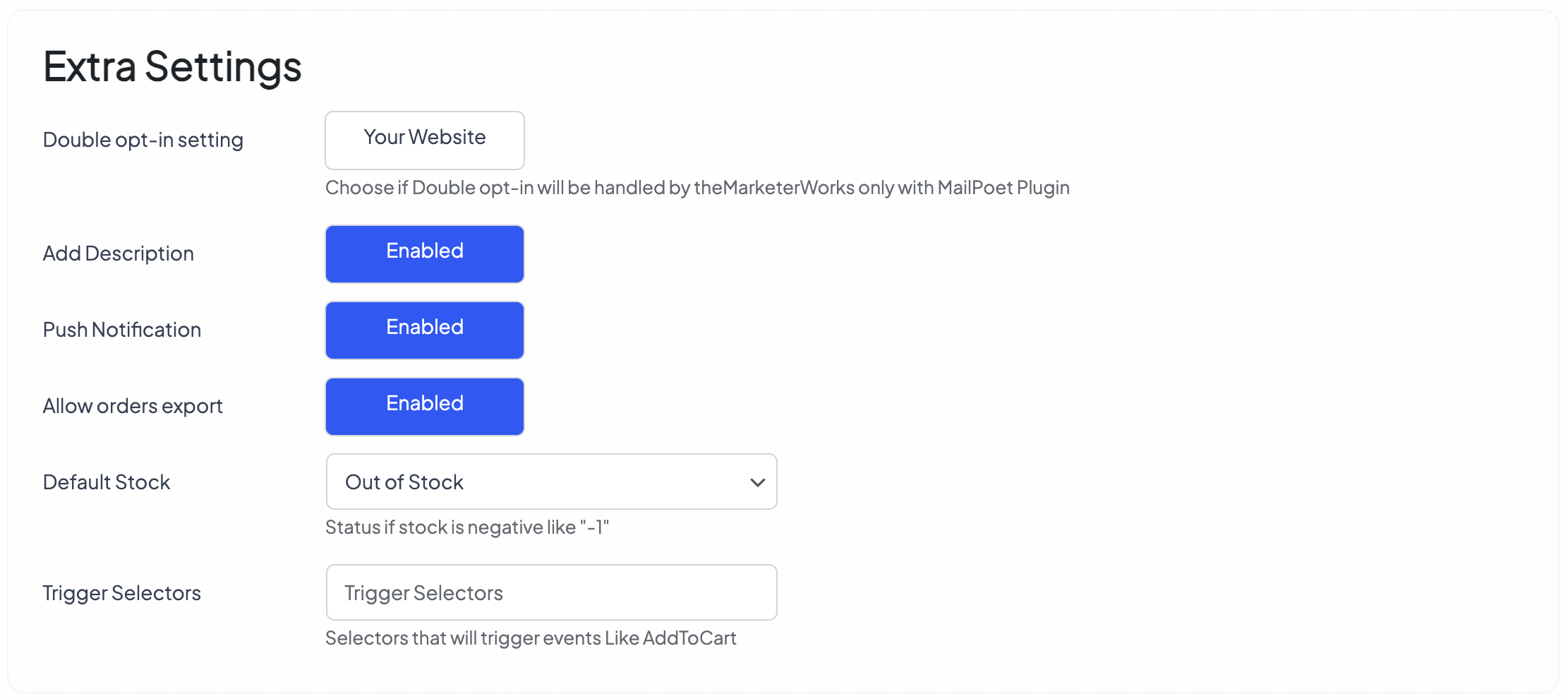Viewport: 1568px width, 699px height.
Task: Focus the Trigger Selectors input field
Action: (x=551, y=592)
